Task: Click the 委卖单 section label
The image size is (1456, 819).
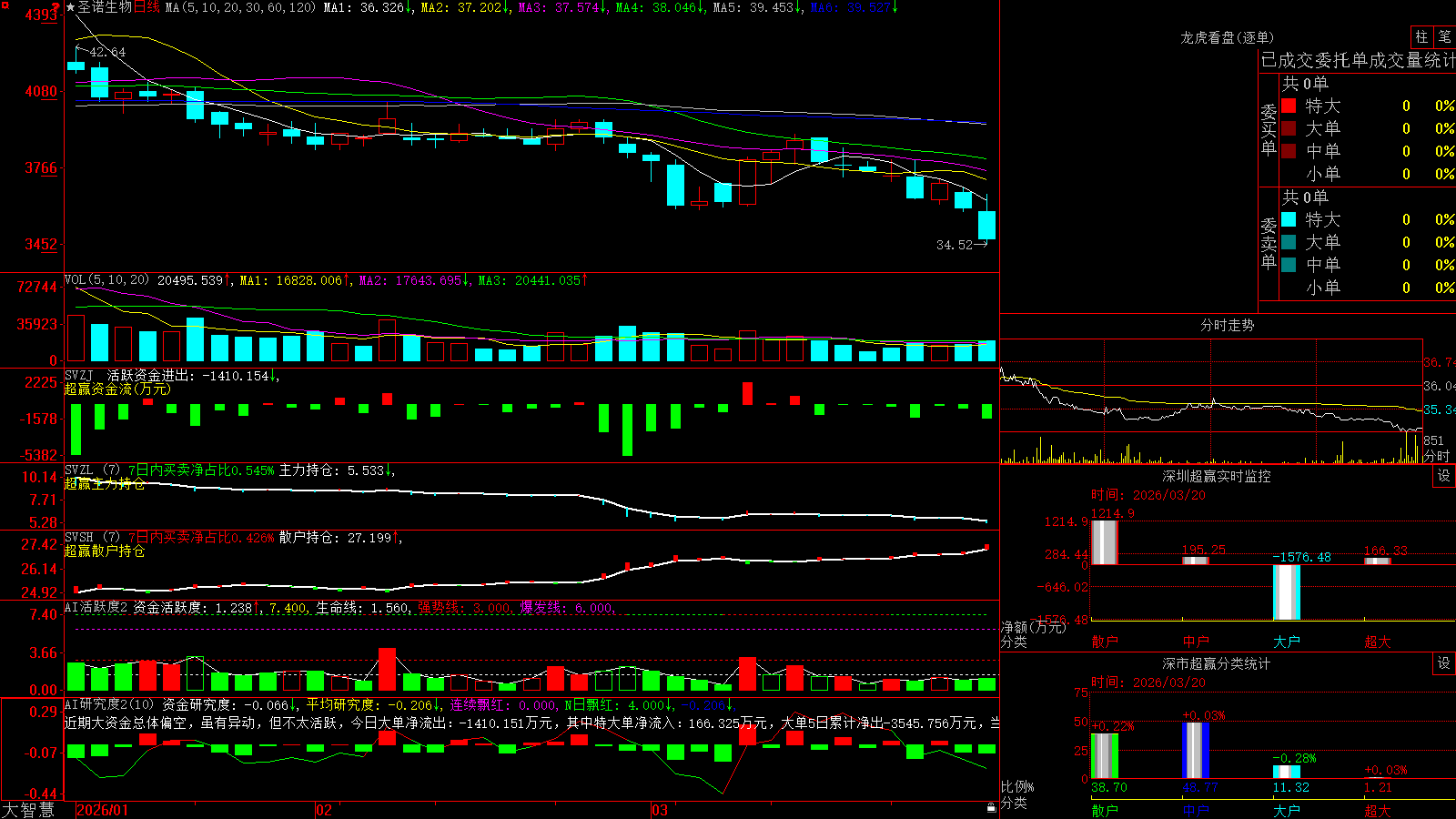Action: [1269, 242]
